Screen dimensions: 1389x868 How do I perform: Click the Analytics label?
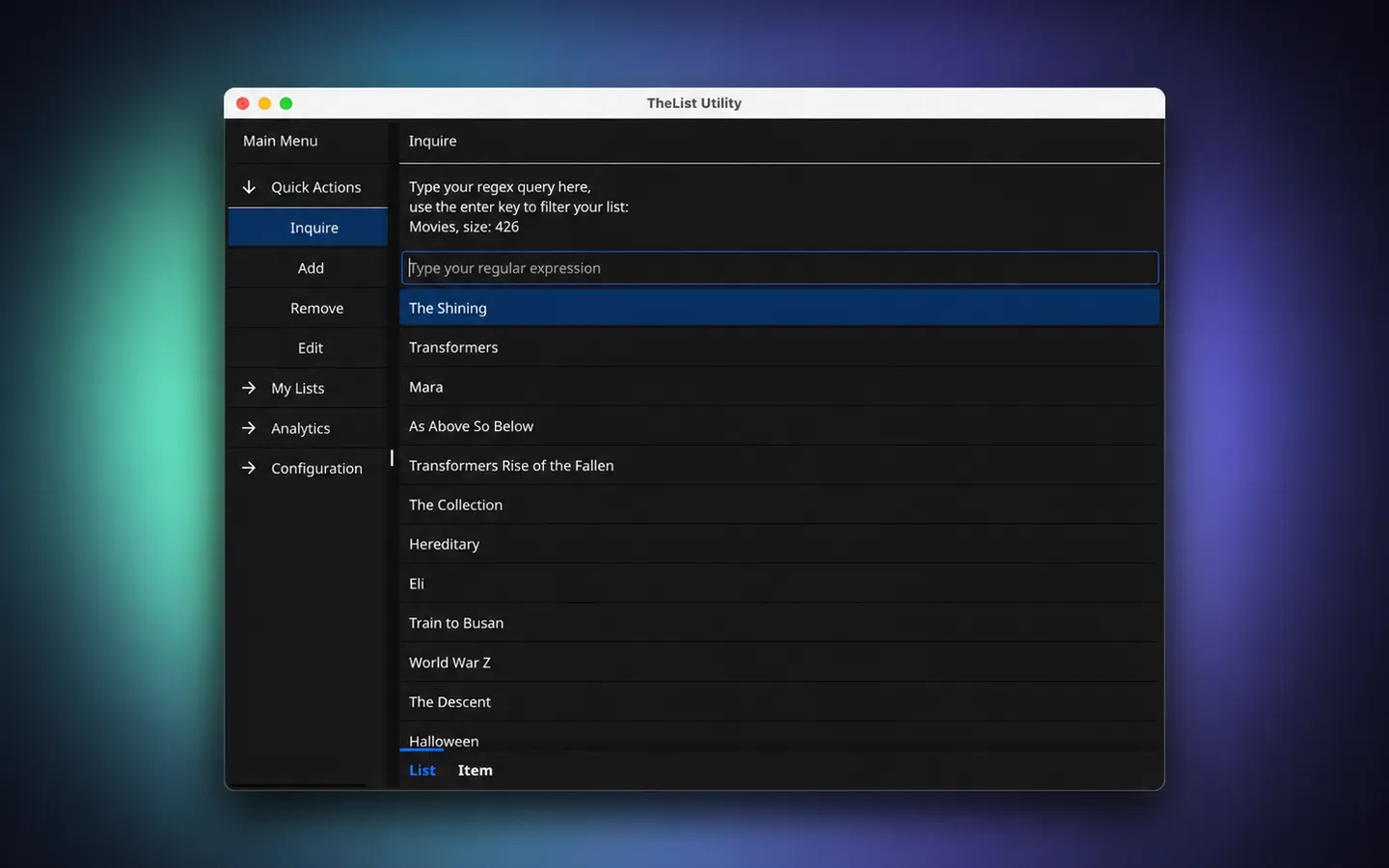(300, 428)
